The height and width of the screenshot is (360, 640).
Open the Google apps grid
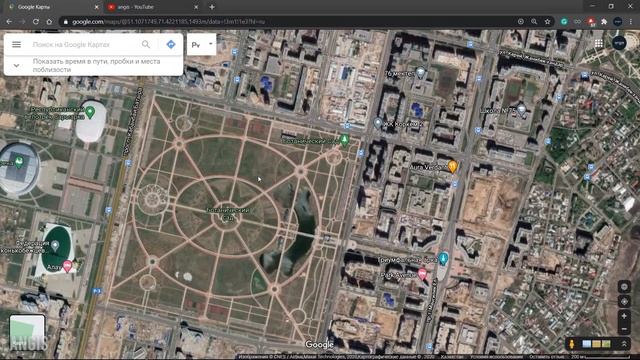[599, 43]
